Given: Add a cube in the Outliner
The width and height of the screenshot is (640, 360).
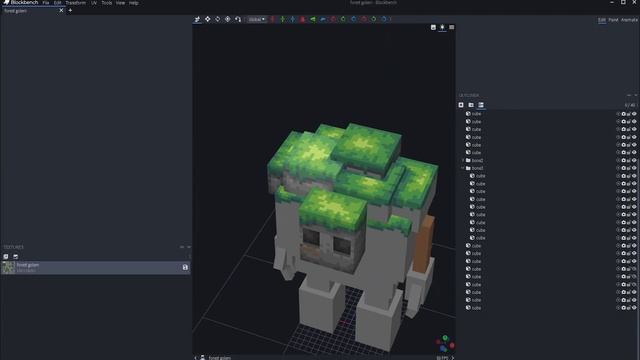Looking at the screenshot, I should click(x=461, y=105).
